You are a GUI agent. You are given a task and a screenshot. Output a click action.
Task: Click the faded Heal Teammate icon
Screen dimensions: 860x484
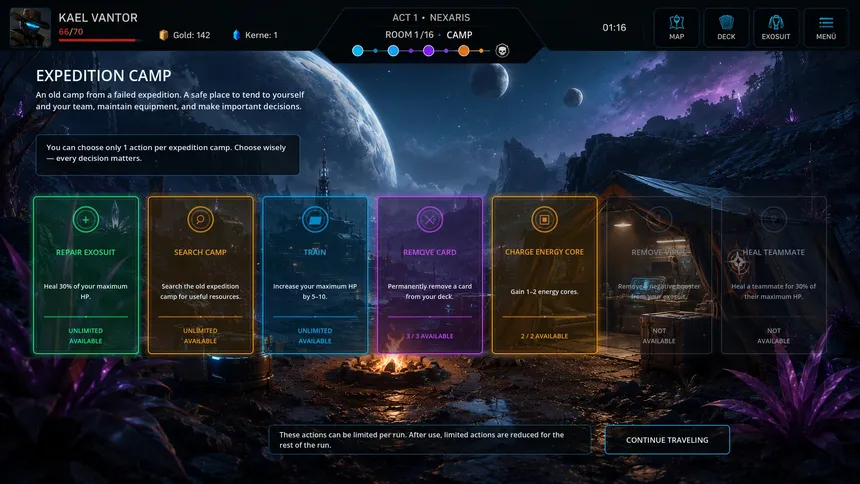[x=773, y=220]
